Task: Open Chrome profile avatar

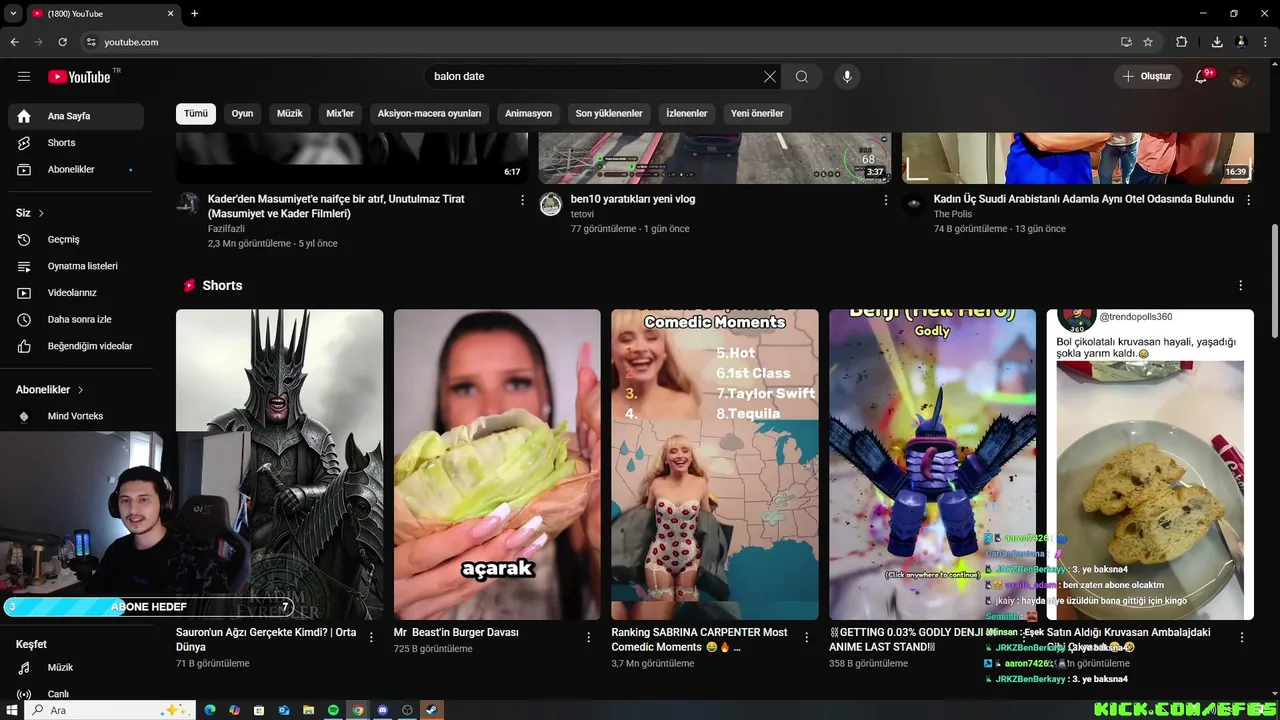Action: [1241, 42]
